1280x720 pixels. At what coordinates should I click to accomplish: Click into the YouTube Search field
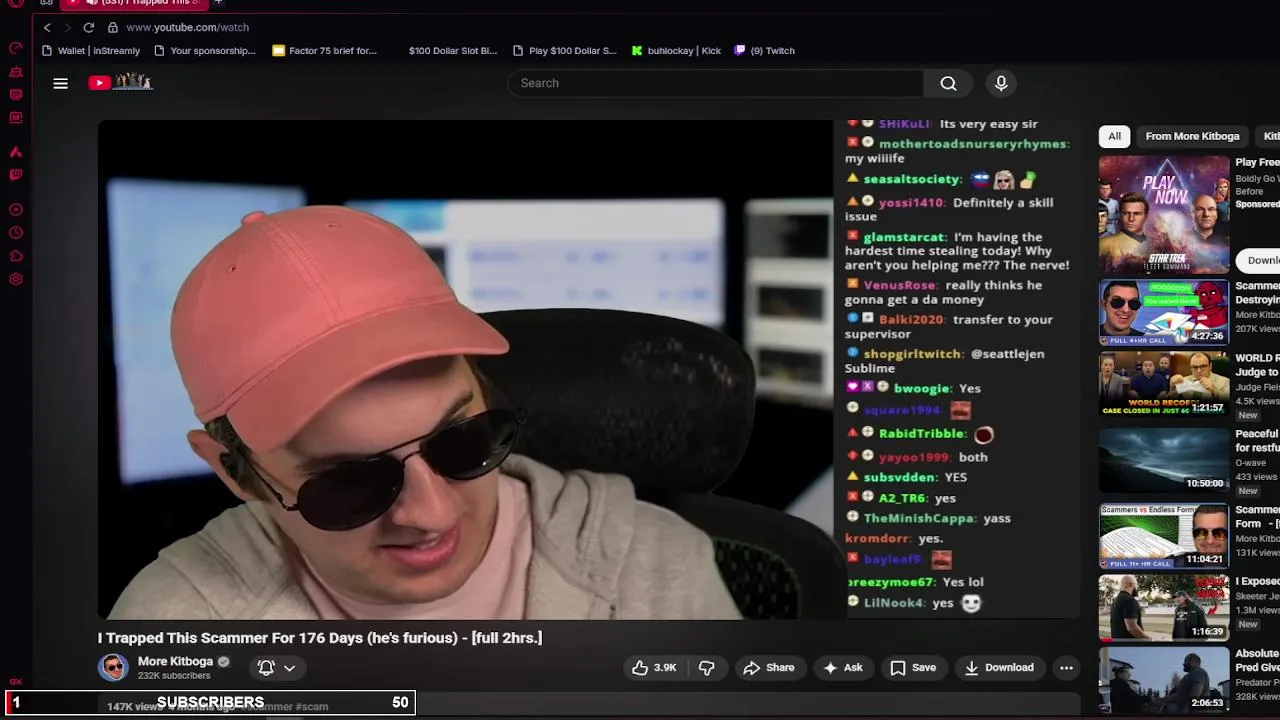click(715, 83)
